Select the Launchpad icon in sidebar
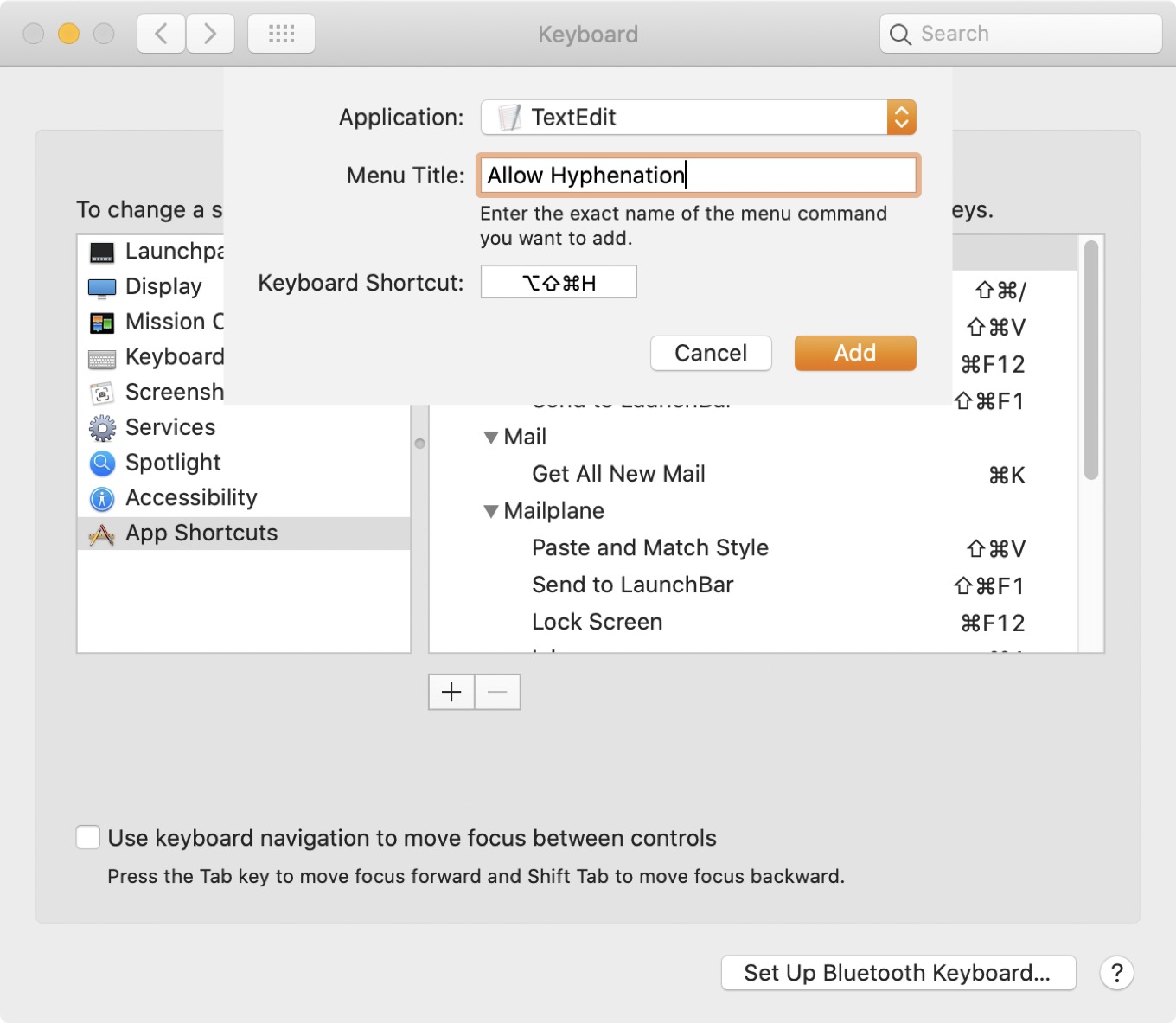The image size is (1176, 1023). 102,252
